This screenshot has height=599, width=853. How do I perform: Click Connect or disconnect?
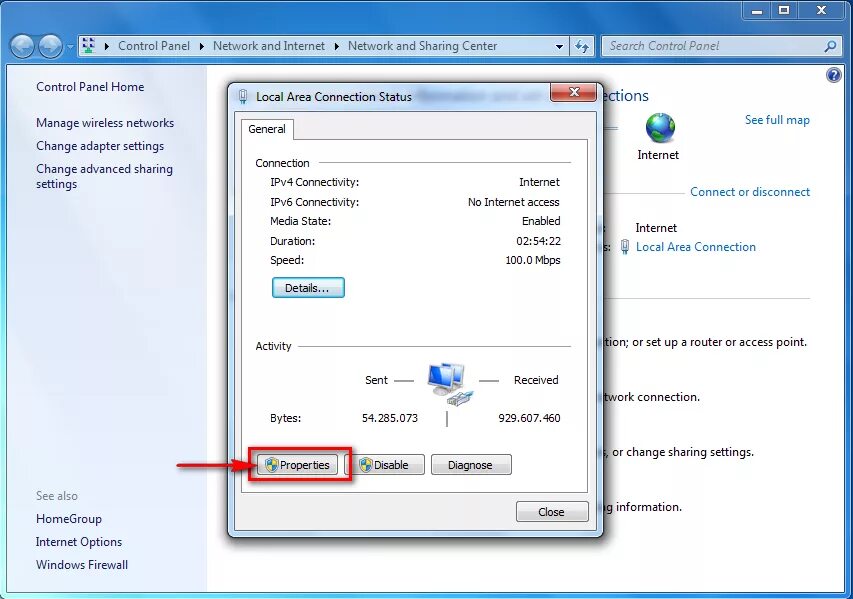[x=750, y=192]
